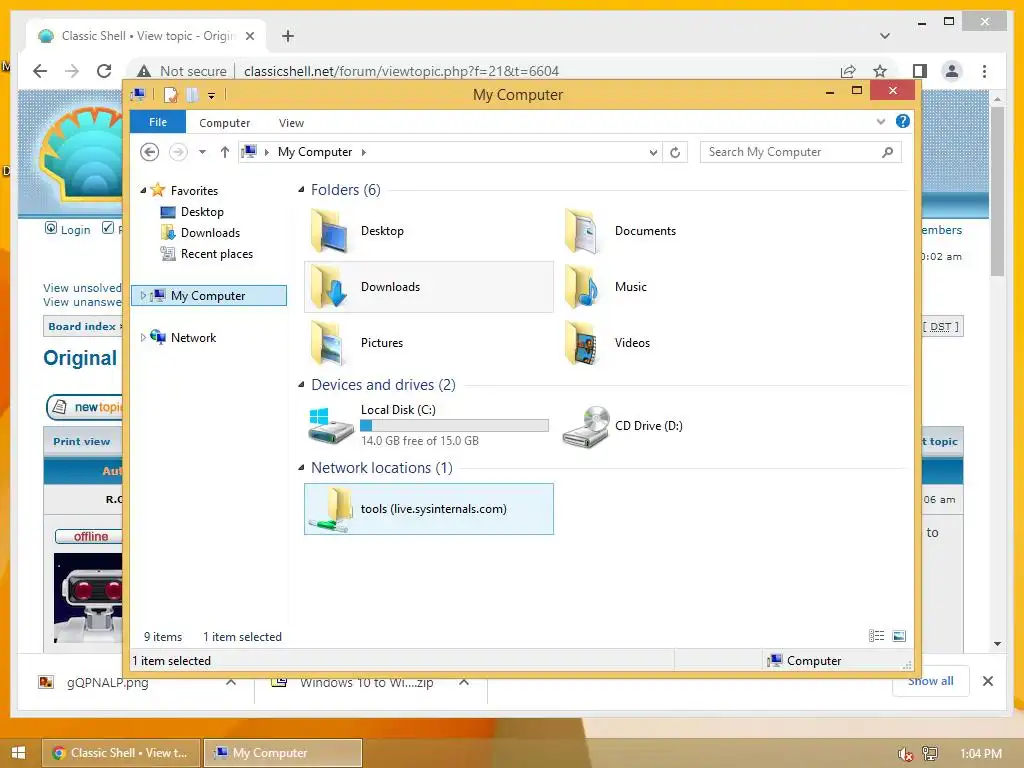Reload the Classic Shell forum page
Image resolution: width=1024 pixels, height=768 pixels.
104,71
